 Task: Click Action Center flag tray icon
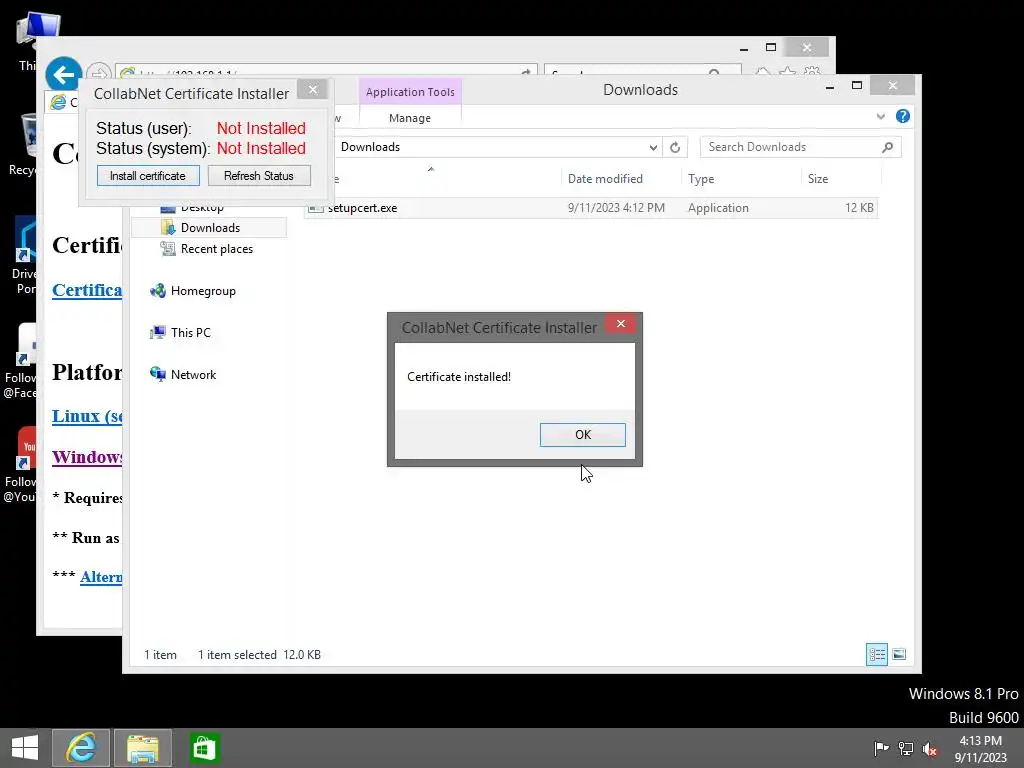click(x=882, y=748)
